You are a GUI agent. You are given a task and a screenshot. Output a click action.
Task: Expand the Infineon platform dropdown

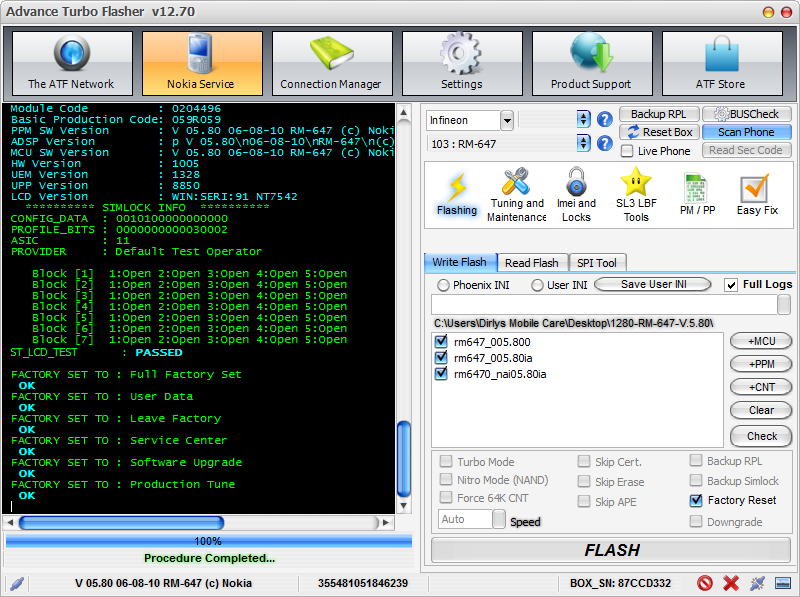[507, 121]
